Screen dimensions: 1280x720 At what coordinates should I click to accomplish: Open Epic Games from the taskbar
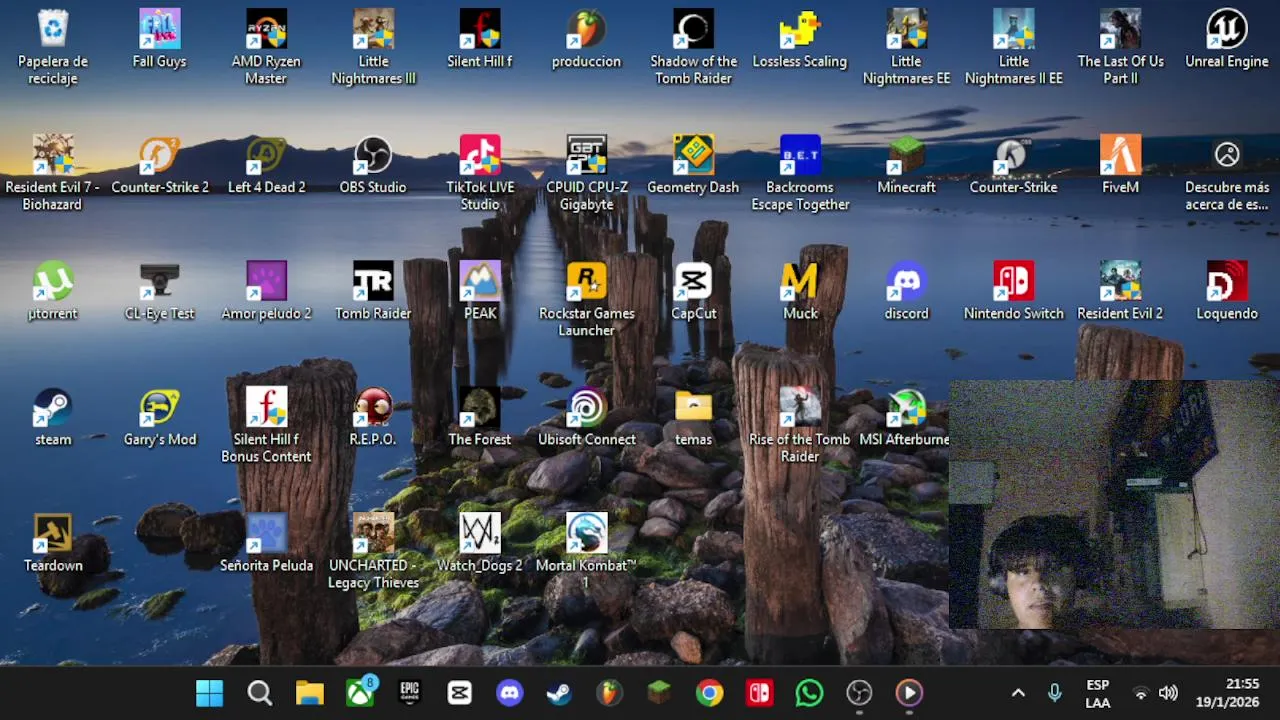[410, 693]
